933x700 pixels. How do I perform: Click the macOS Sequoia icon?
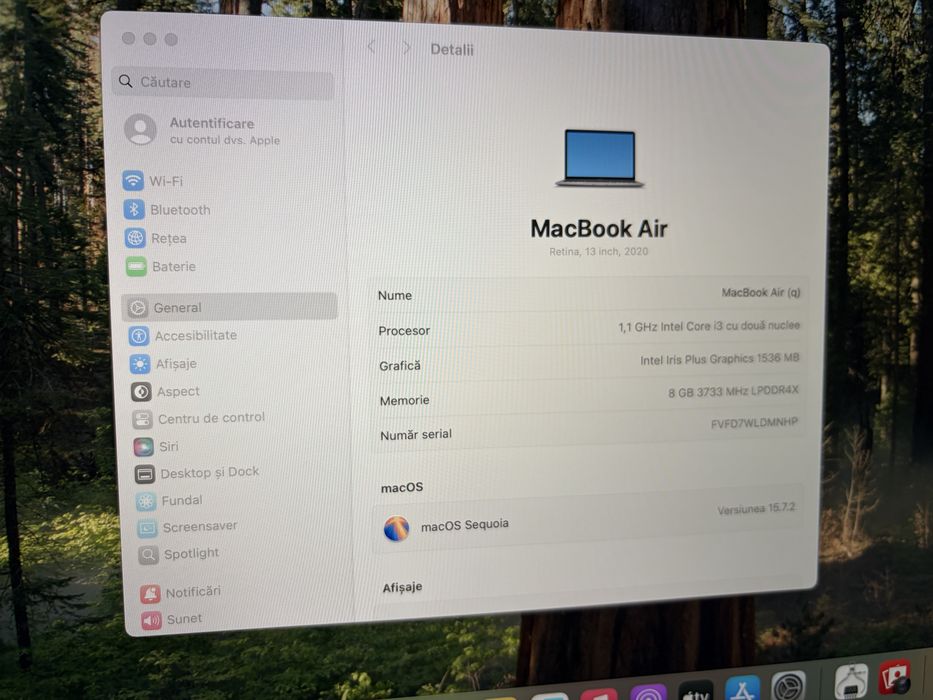click(x=396, y=529)
